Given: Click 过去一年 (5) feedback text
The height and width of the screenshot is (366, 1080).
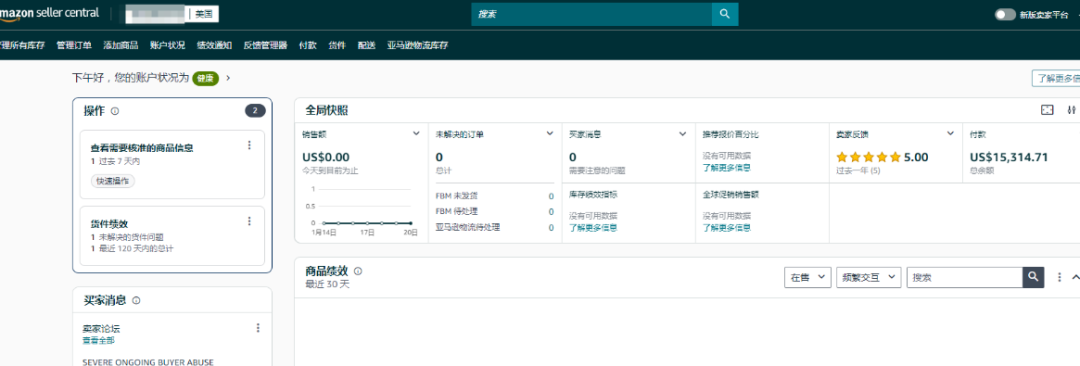Looking at the screenshot, I should point(858,170).
